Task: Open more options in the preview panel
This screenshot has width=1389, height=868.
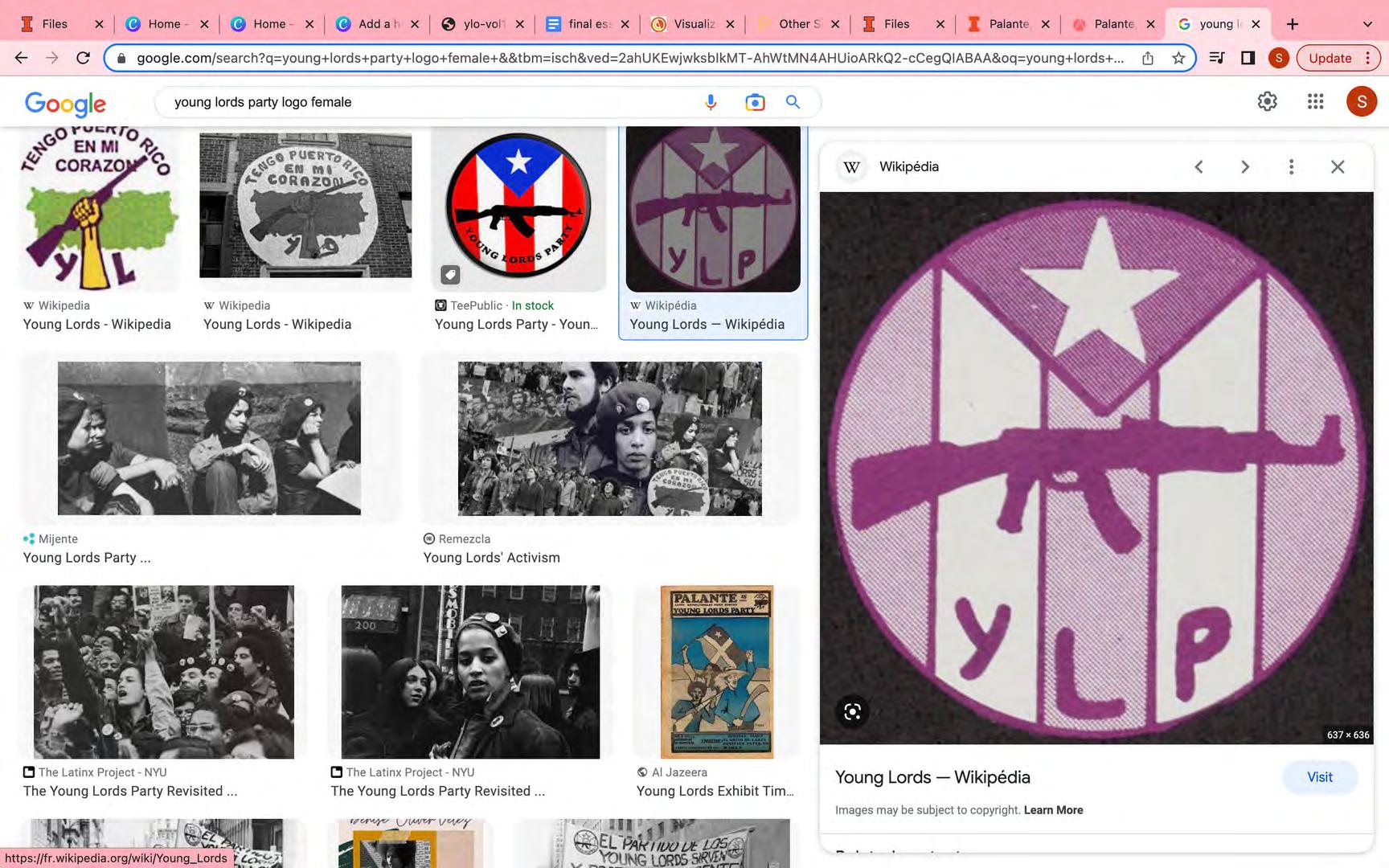Action: (x=1292, y=166)
